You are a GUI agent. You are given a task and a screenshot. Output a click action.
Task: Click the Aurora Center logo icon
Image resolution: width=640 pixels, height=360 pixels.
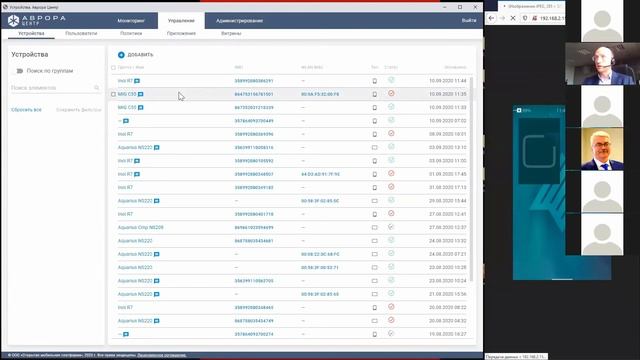click(x=13, y=20)
